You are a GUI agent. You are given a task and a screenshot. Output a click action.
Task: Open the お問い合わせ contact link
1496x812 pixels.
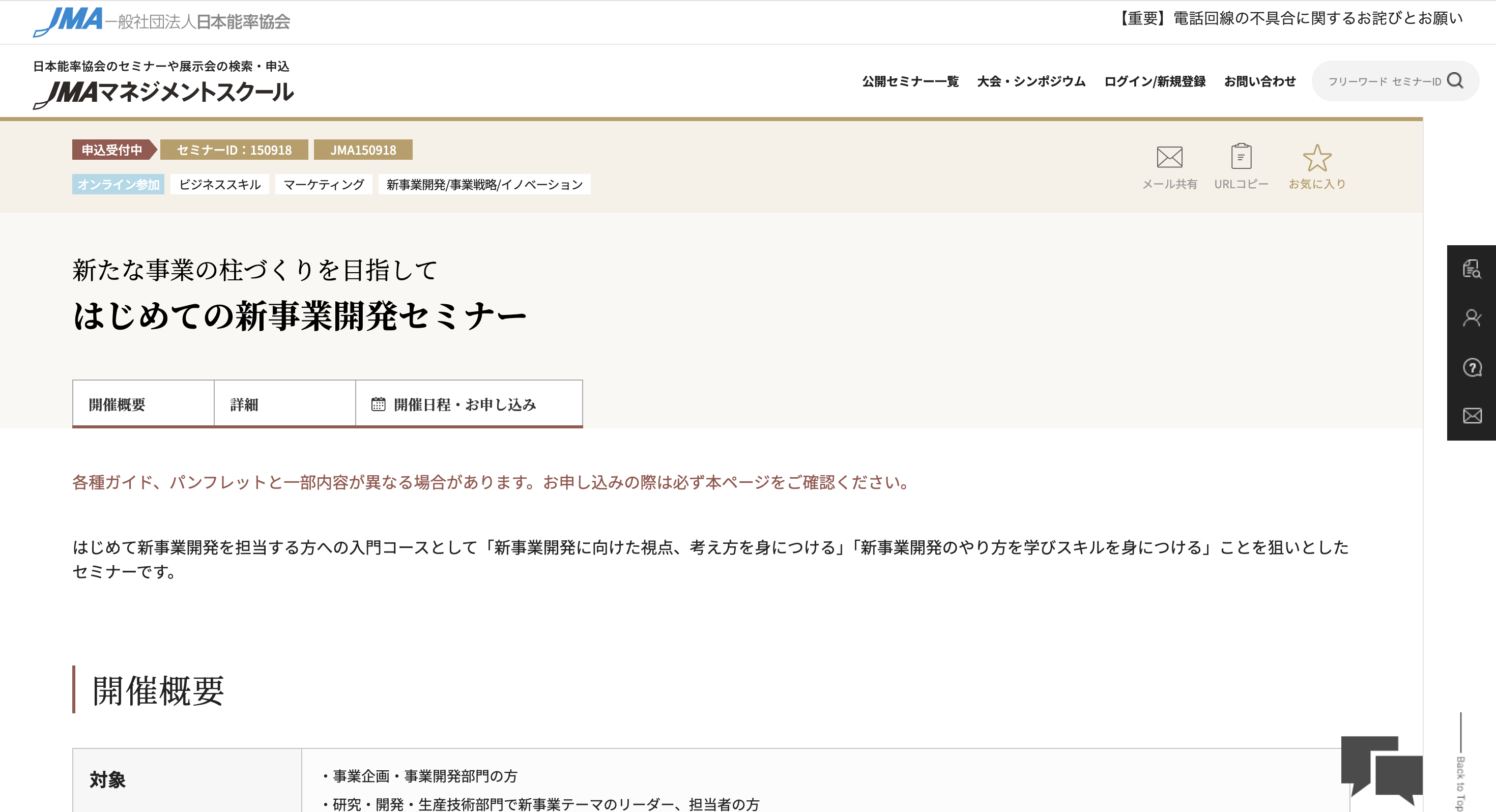[x=1259, y=81]
